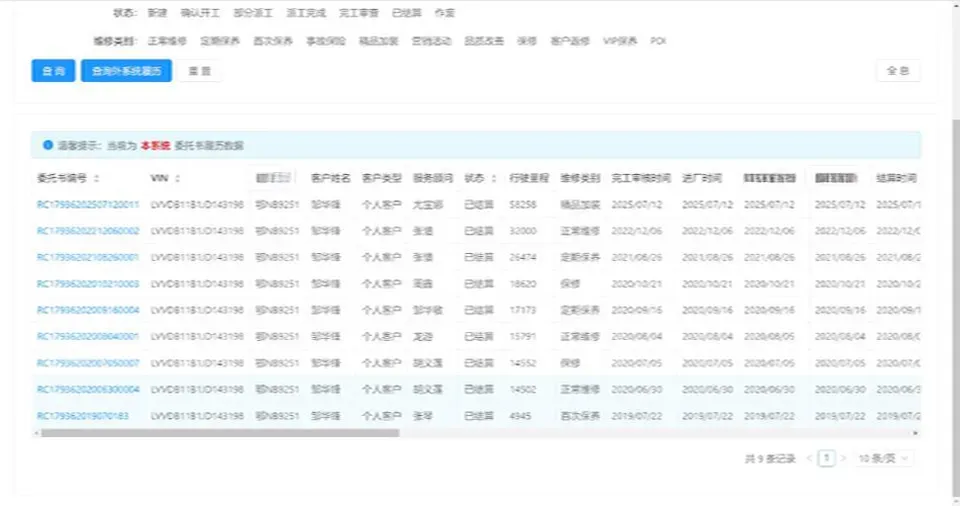Viewport: 960px width, 506px height.
Task: Sort by the VIN column sort icon
Action: tap(178, 178)
